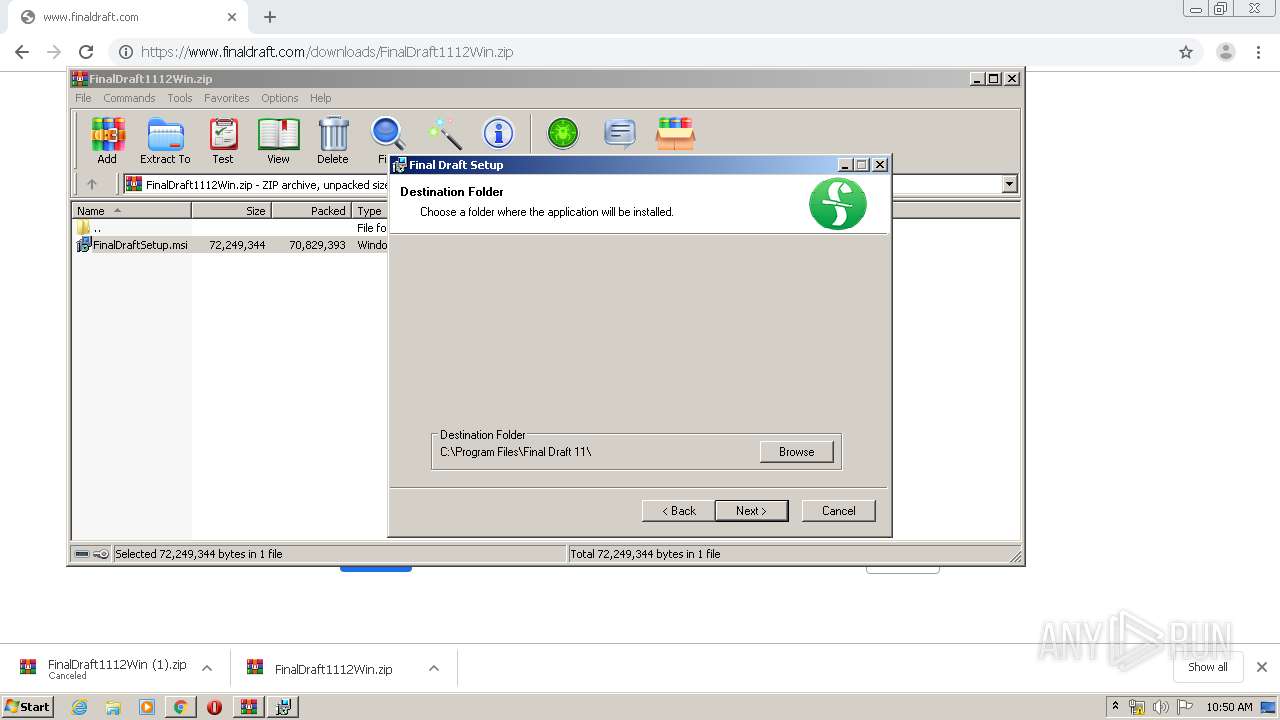Click the View file icon in WinRAR

(278, 140)
